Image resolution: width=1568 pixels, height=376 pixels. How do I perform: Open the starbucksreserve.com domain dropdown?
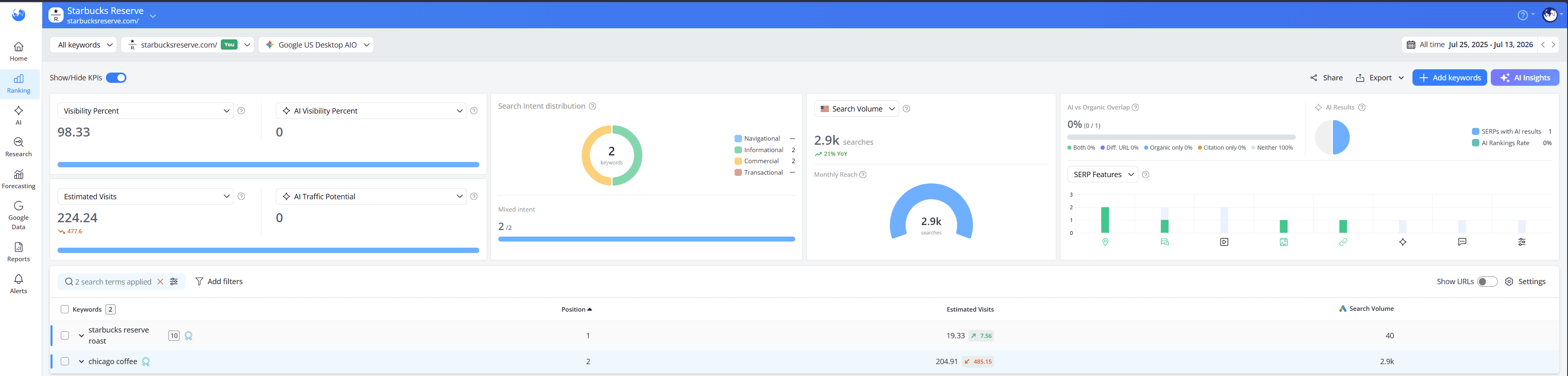[x=188, y=44]
